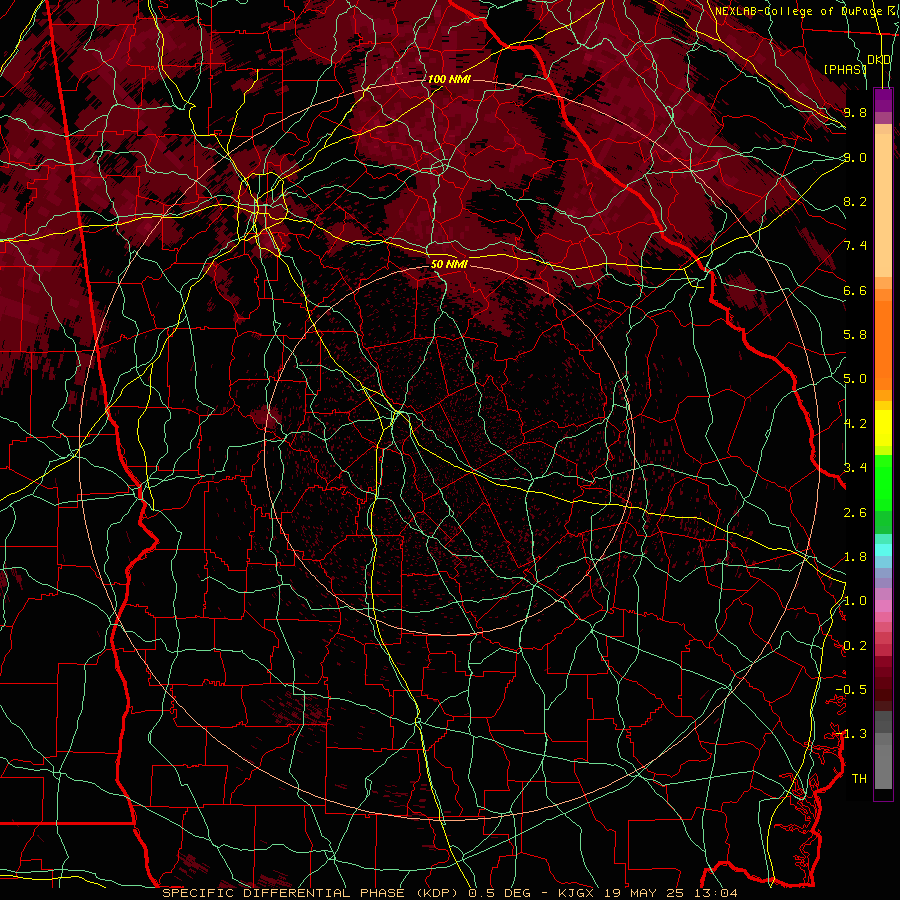
Task: Click the 5.0 scale value
Action: (855, 379)
